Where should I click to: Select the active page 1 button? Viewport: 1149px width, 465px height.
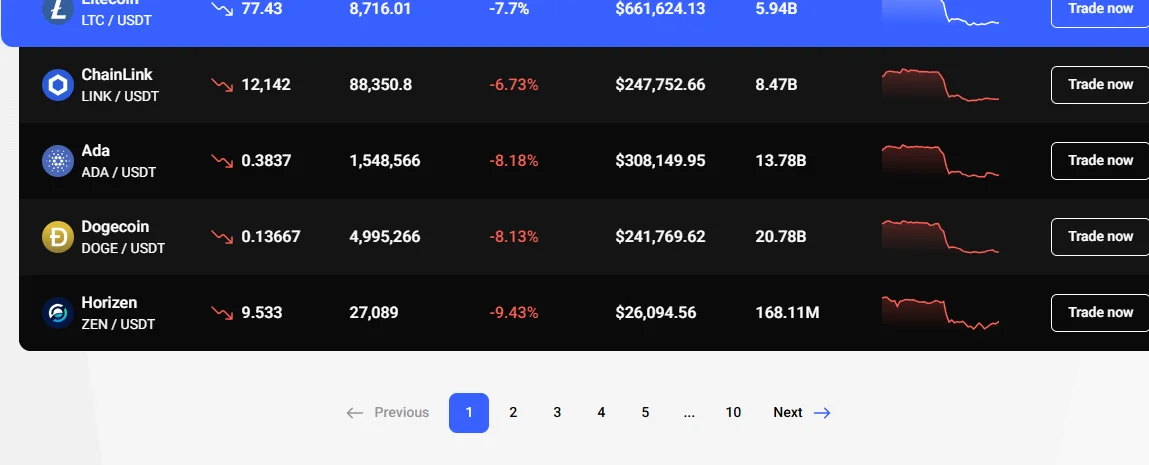point(469,413)
